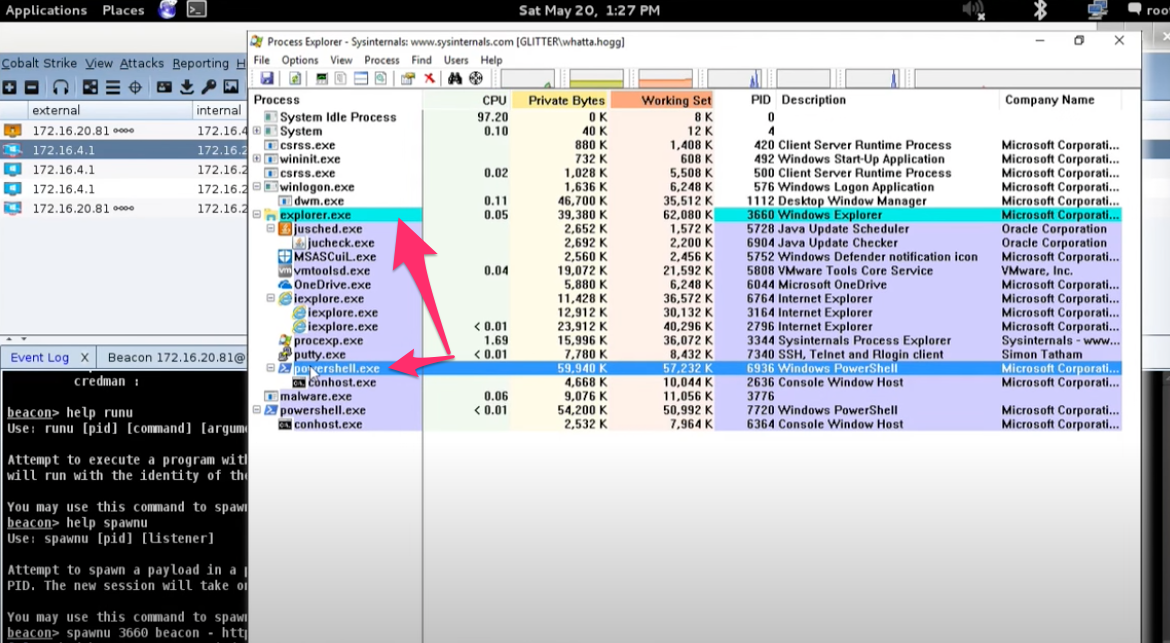Viewport: 1170px width, 643px height.
Task: Click the volume muted icon in the top panel
Action: [x=974, y=10]
